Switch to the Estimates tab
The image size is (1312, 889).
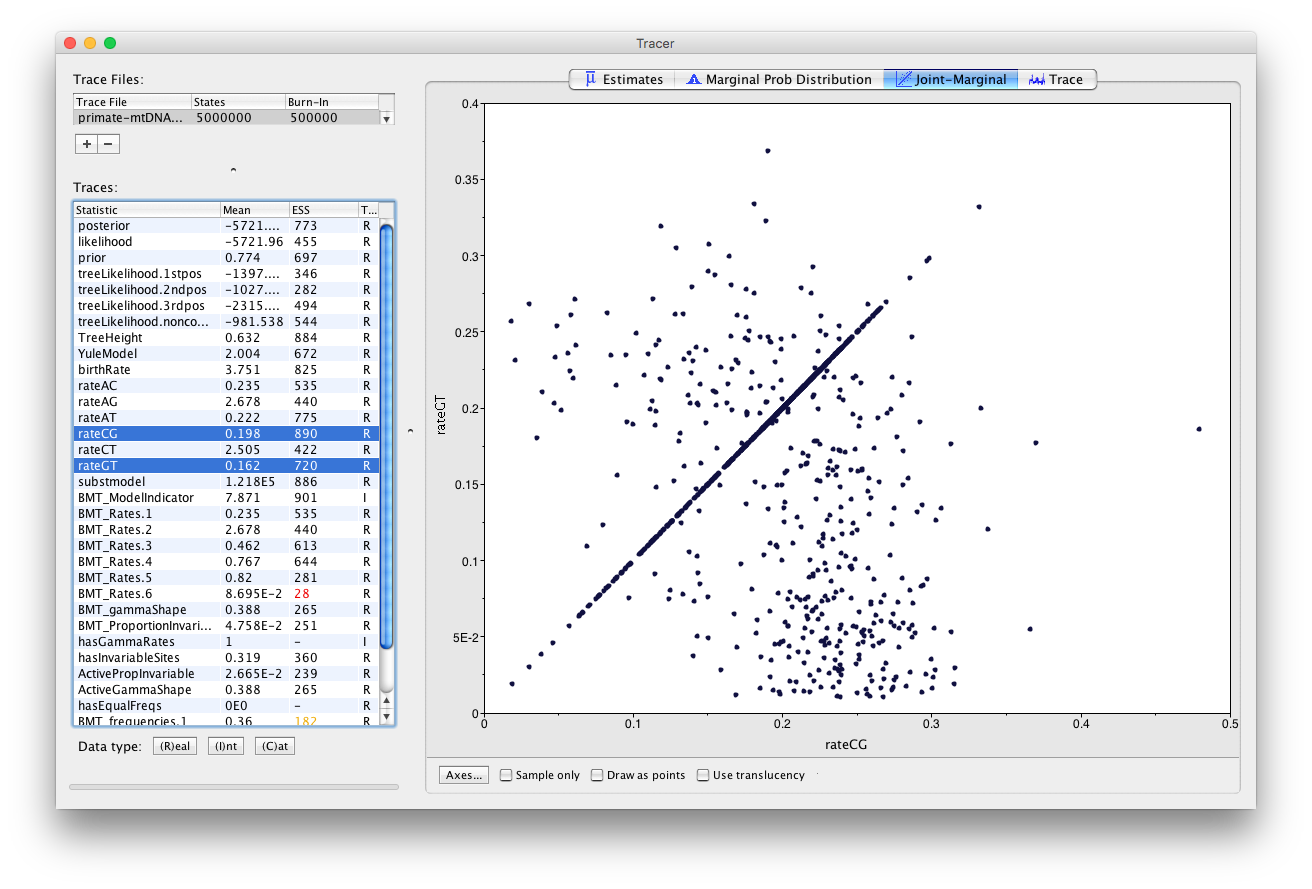click(x=623, y=79)
